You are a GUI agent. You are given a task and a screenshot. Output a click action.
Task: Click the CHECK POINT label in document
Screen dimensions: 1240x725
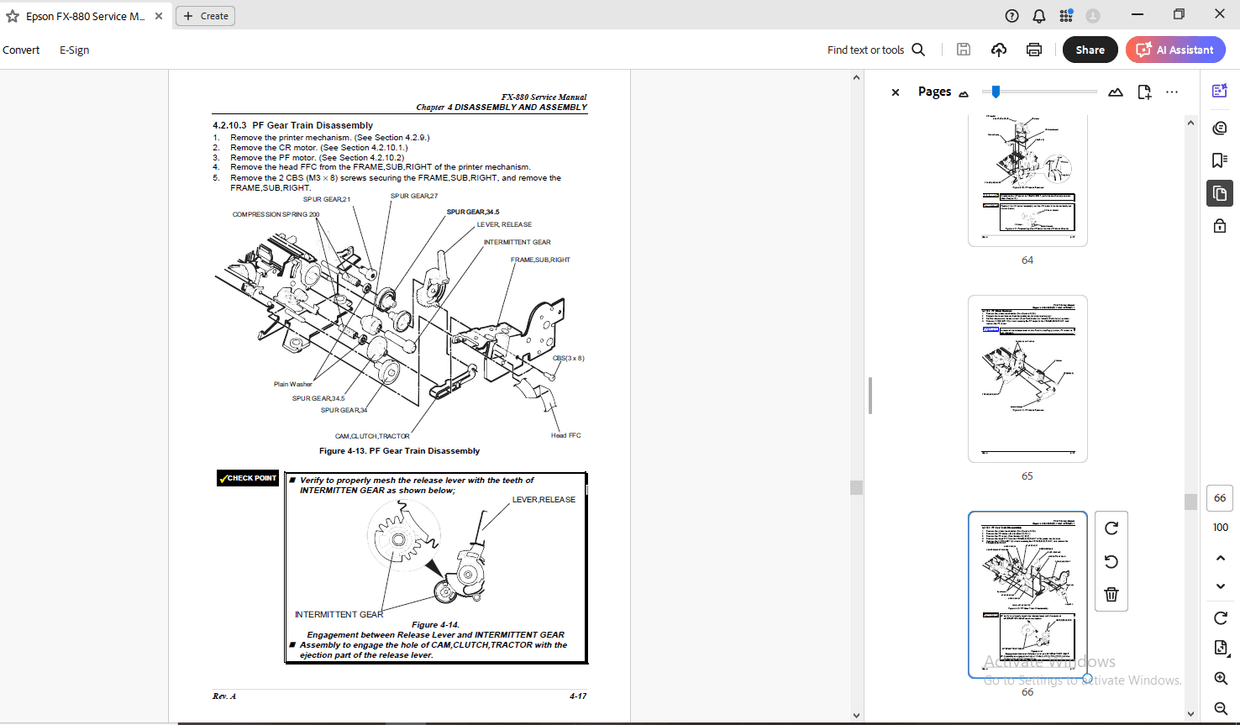click(248, 478)
